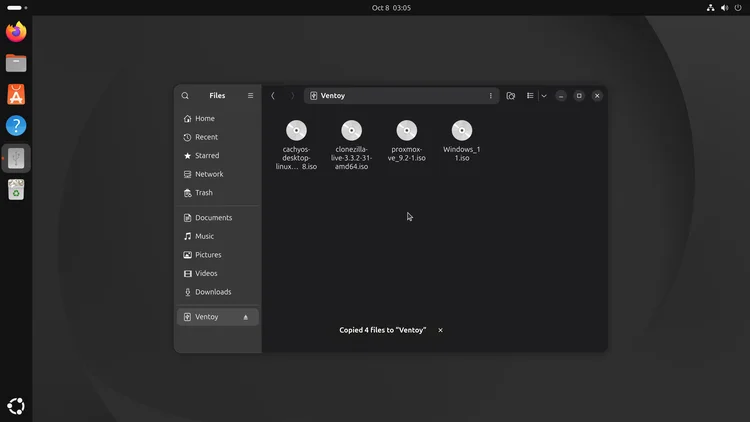This screenshot has height=422, width=750.
Task: Eject the Ventoy drive
Action: click(x=245, y=317)
